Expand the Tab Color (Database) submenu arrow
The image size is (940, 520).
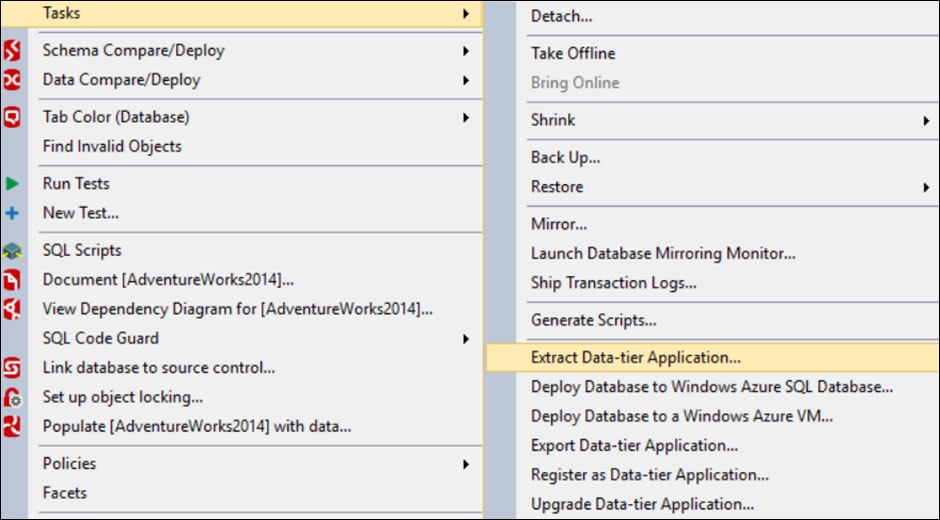[466, 118]
